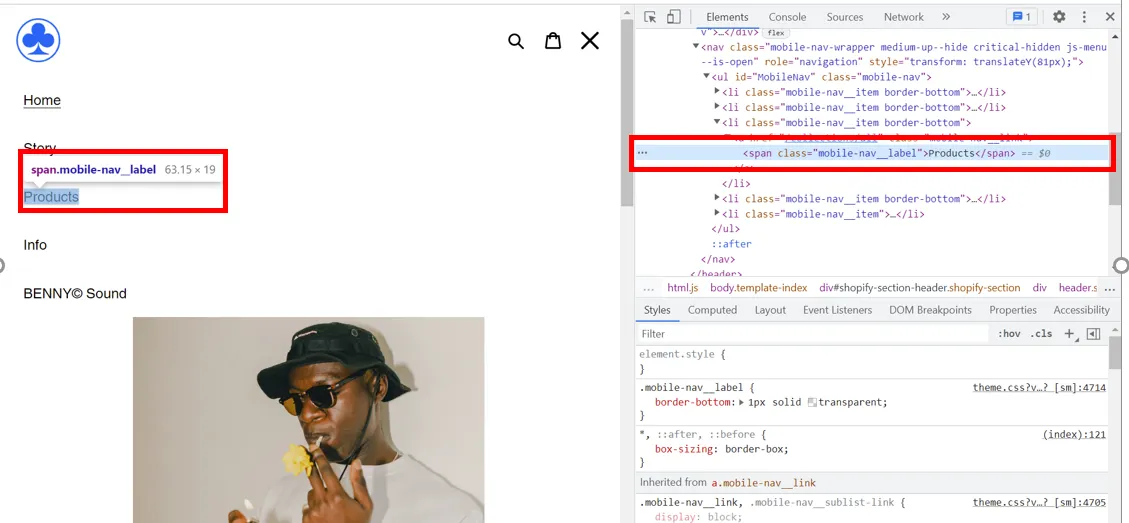1129x523 pixels.
Task: Switch to the Console tab
Action: [x=787, y=17]
